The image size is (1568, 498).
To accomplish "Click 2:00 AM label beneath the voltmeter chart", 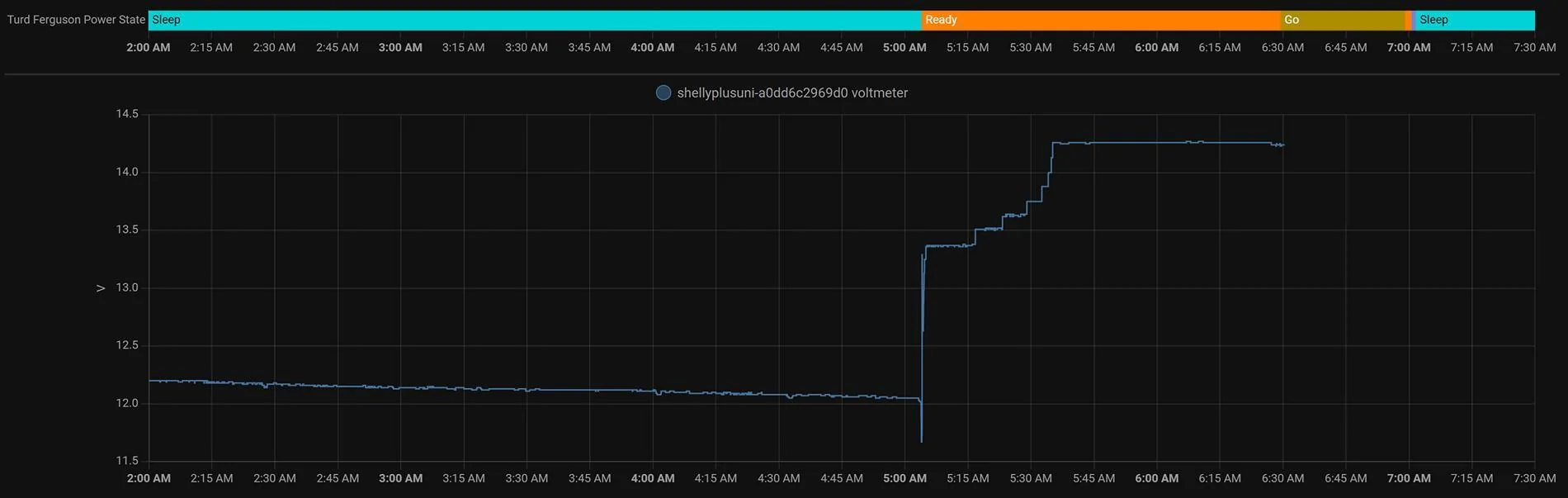I will coord(149,478).
